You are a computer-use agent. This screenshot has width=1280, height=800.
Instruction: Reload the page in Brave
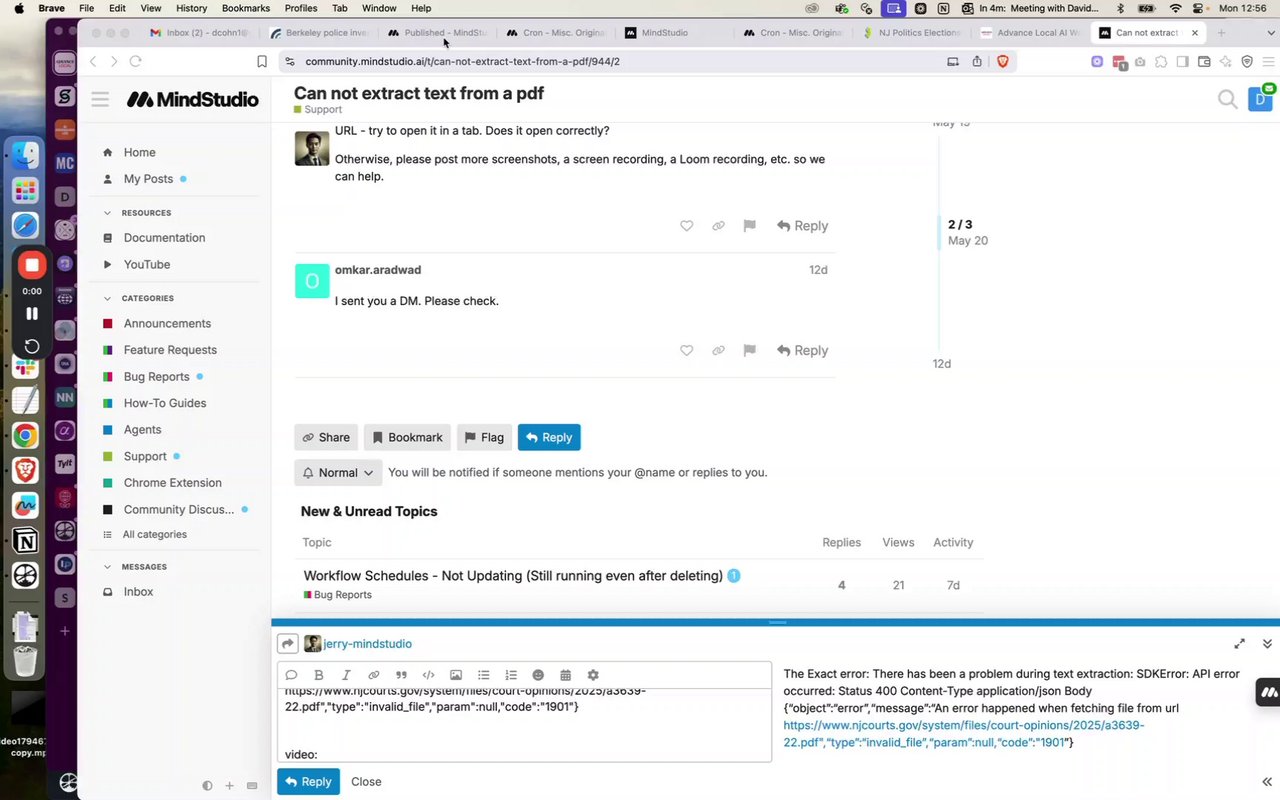coord(135,61)
